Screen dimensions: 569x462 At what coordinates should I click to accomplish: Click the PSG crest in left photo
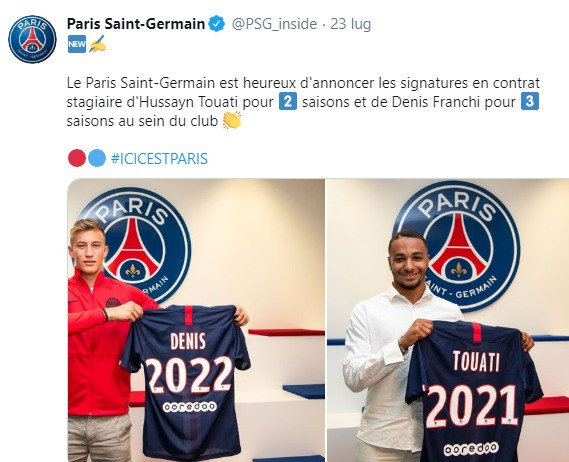[x=136, y=246]
